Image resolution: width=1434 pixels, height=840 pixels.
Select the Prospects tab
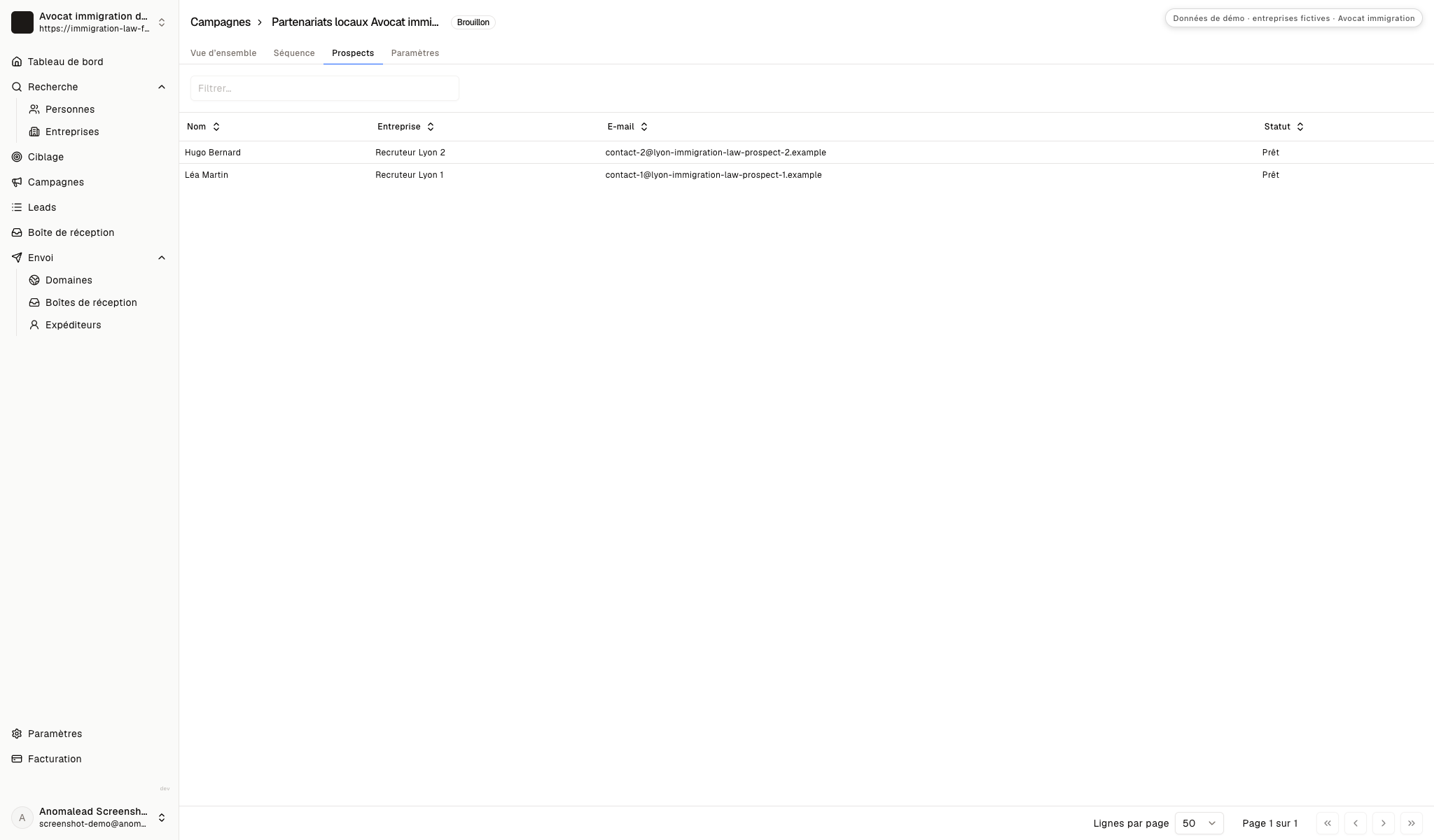pyautogui.click(x=353, y=53)
